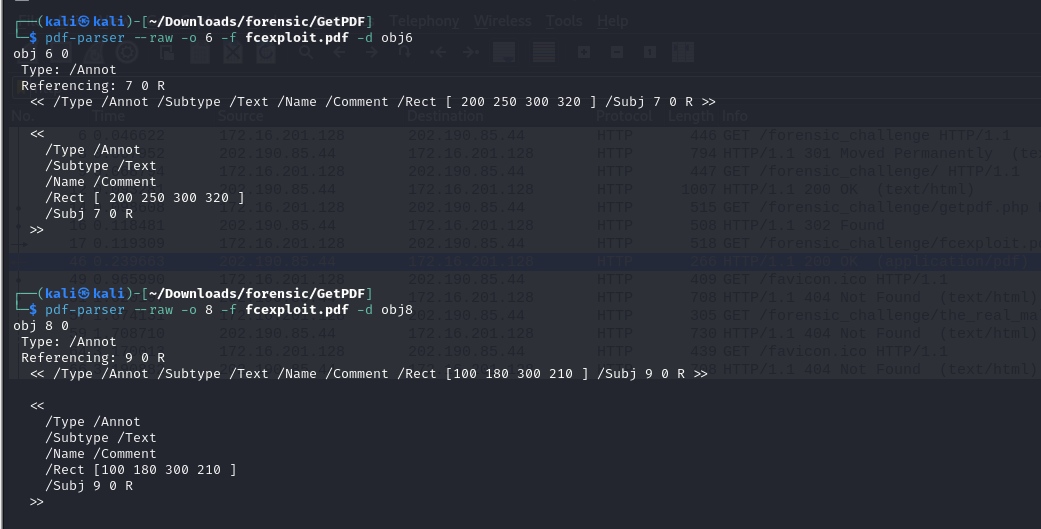Screen dimensions: 1041x529
Task: Open the Wireless menu
Action: coord(503,21)
